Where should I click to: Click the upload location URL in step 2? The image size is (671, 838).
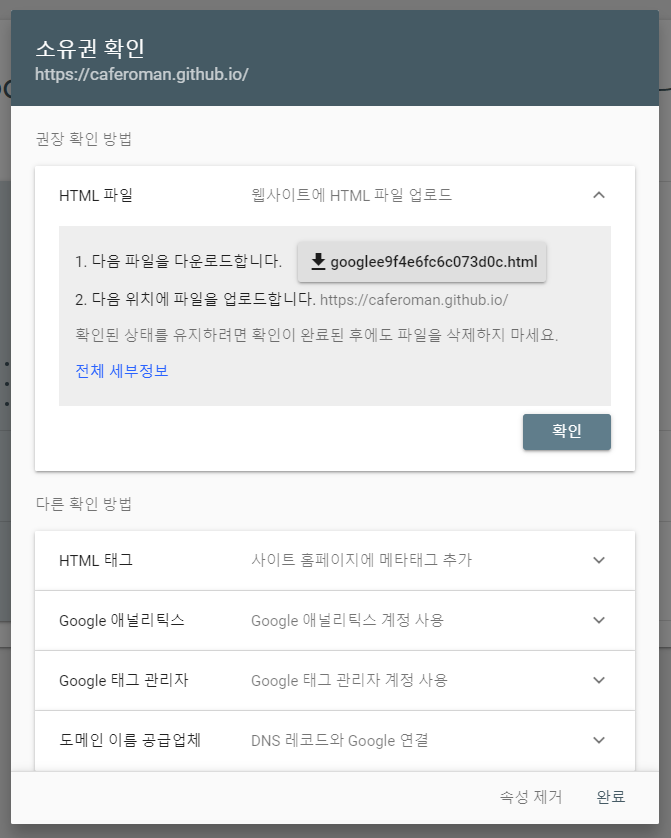click(413, 300)
